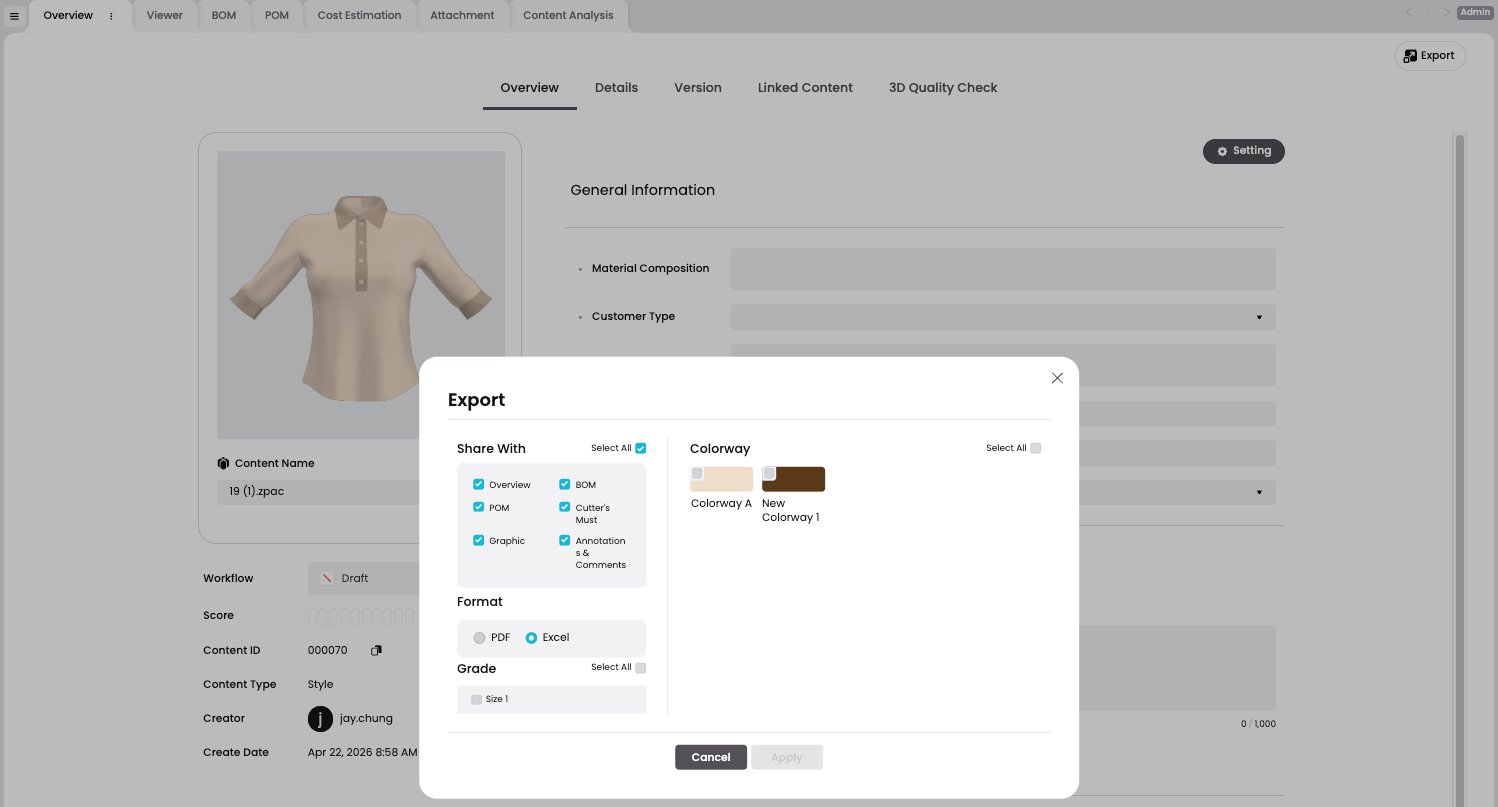Click the Content Name field '19 (1).zpac'
Screen dimensions: 1498x807
pos(319,492)
